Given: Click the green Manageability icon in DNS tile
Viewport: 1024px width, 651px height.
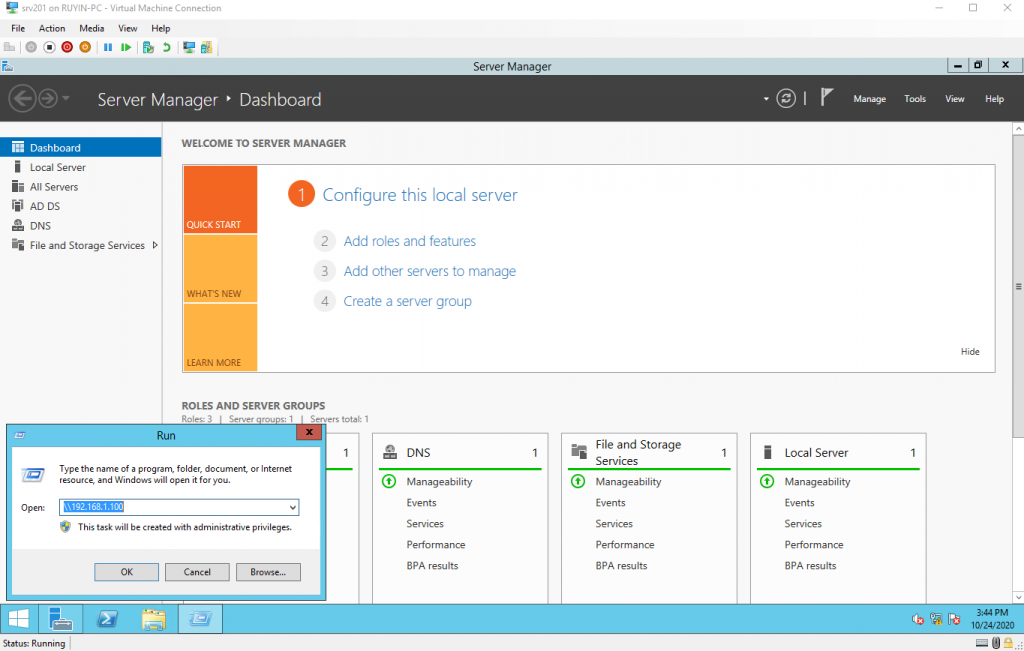Looking at the screenshot, I should point(389,481).
